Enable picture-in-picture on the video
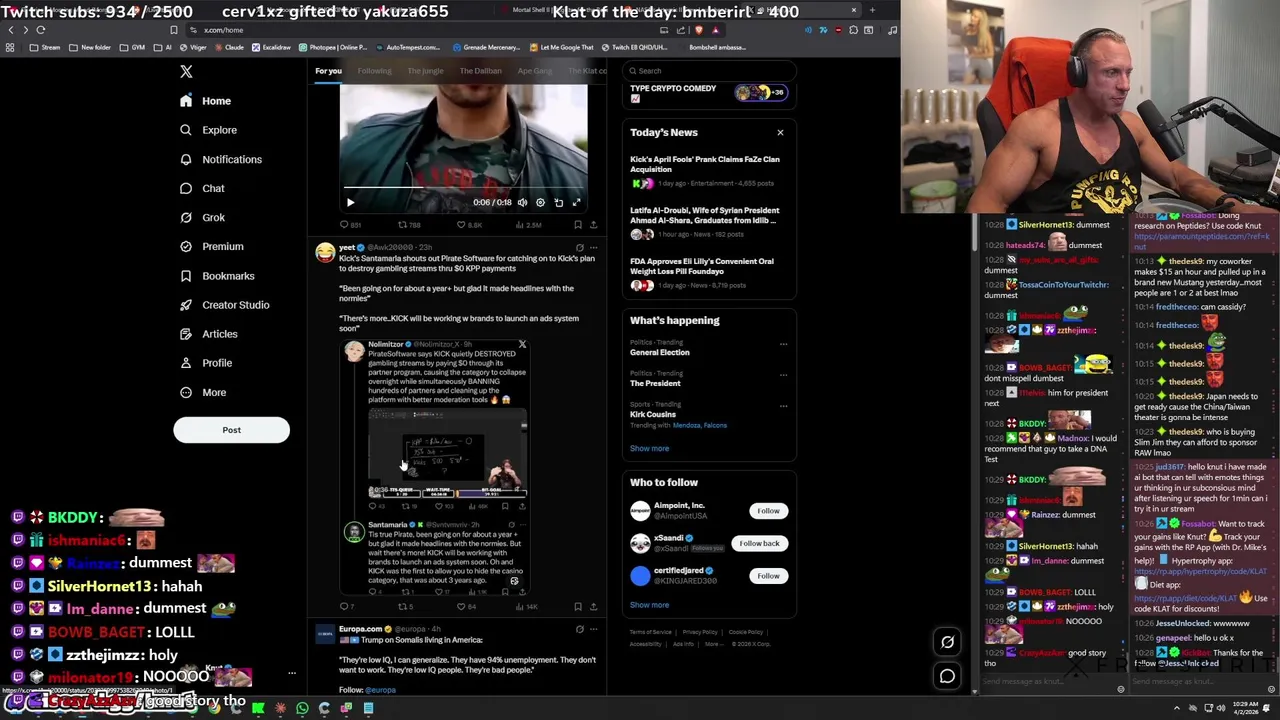This screenshot has width=1280, height=720. (558, 203)
